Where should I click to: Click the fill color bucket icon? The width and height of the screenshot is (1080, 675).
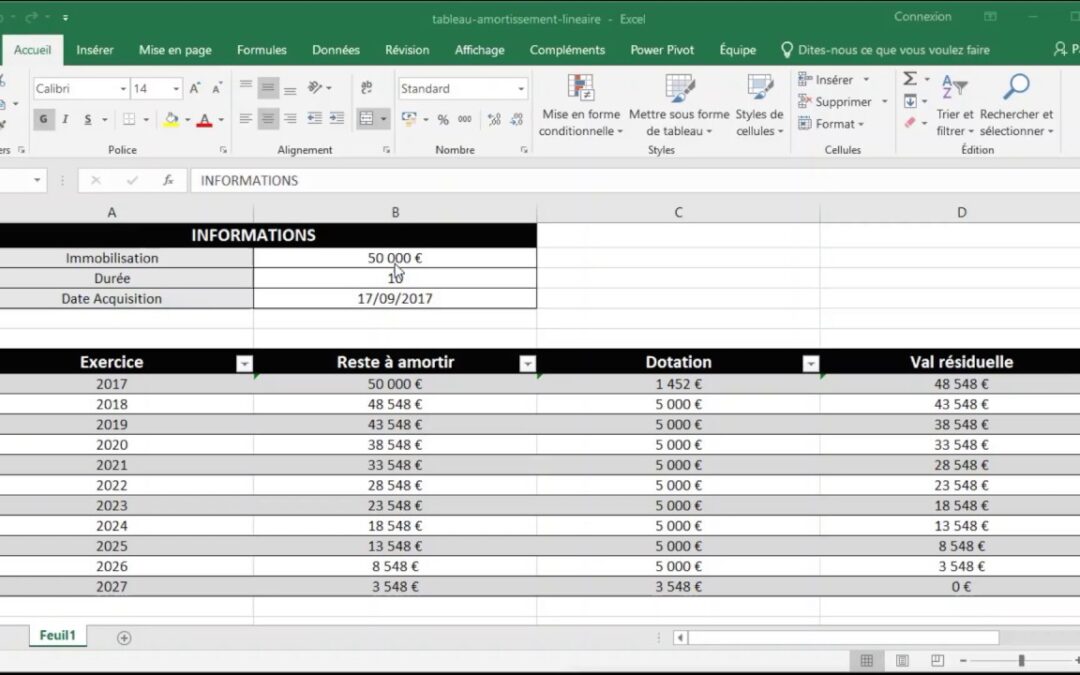click(172, 120)
